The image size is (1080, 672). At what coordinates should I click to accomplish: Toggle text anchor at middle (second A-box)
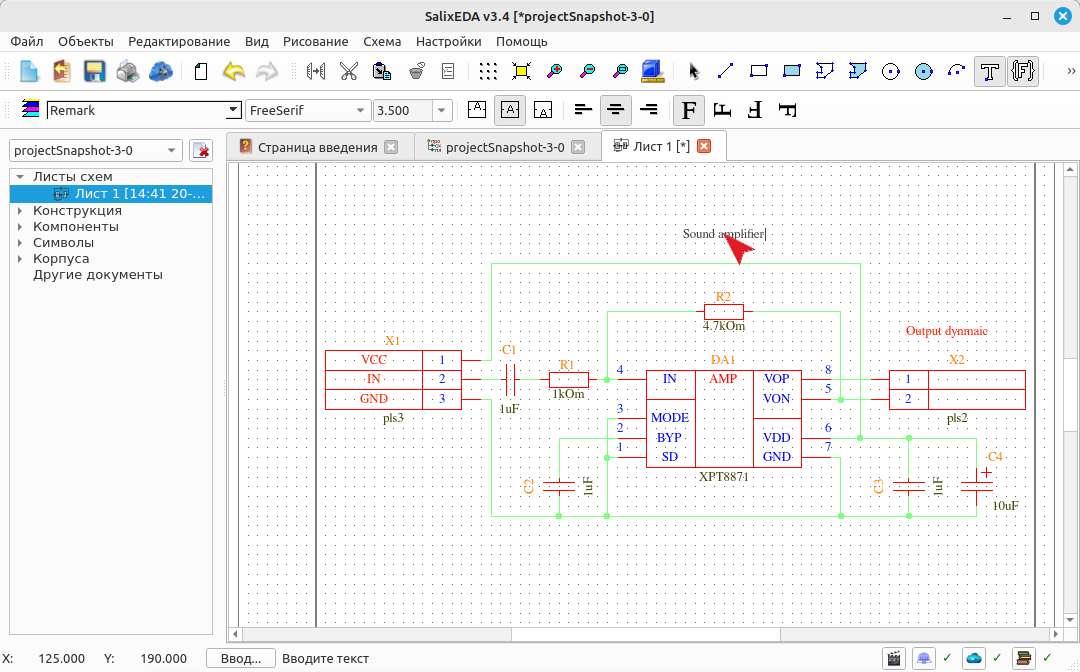click(x=510, y=109)
